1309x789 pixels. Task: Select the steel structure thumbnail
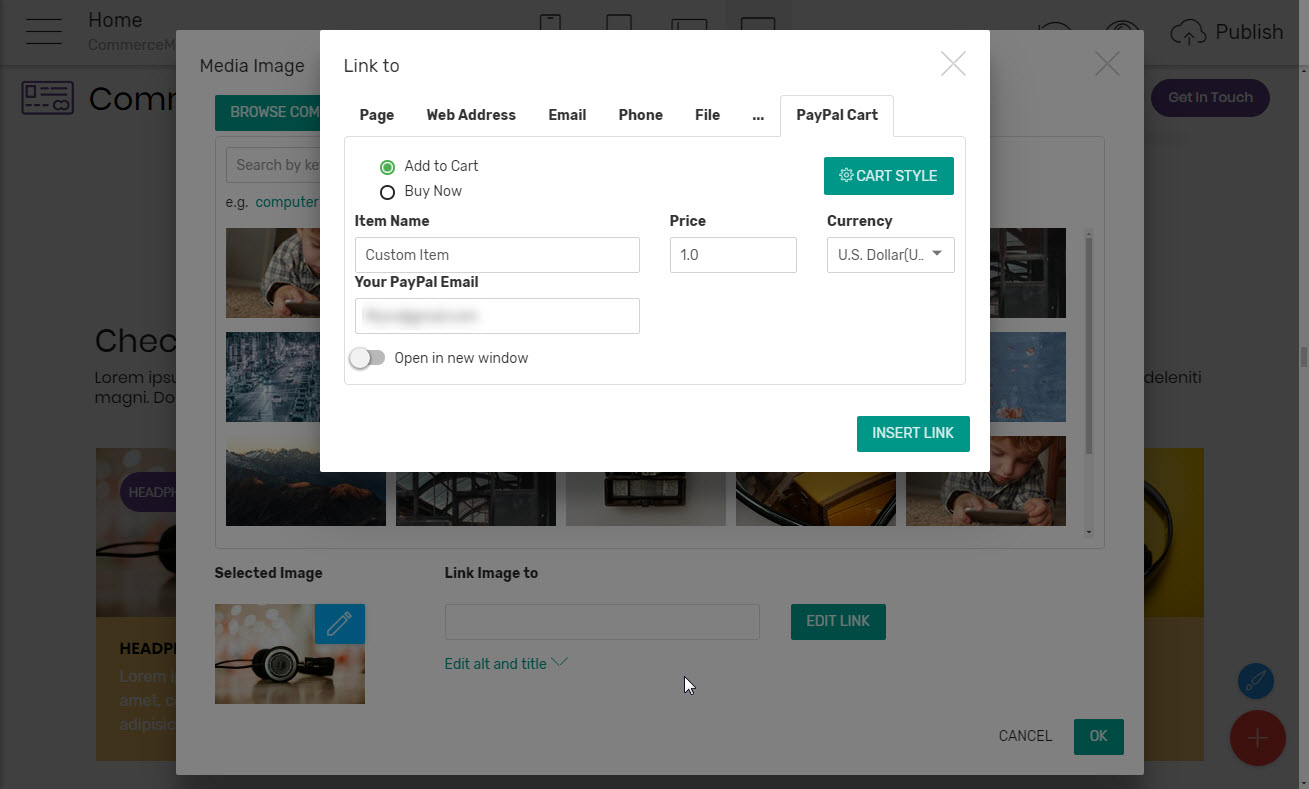tap(476, 499)
